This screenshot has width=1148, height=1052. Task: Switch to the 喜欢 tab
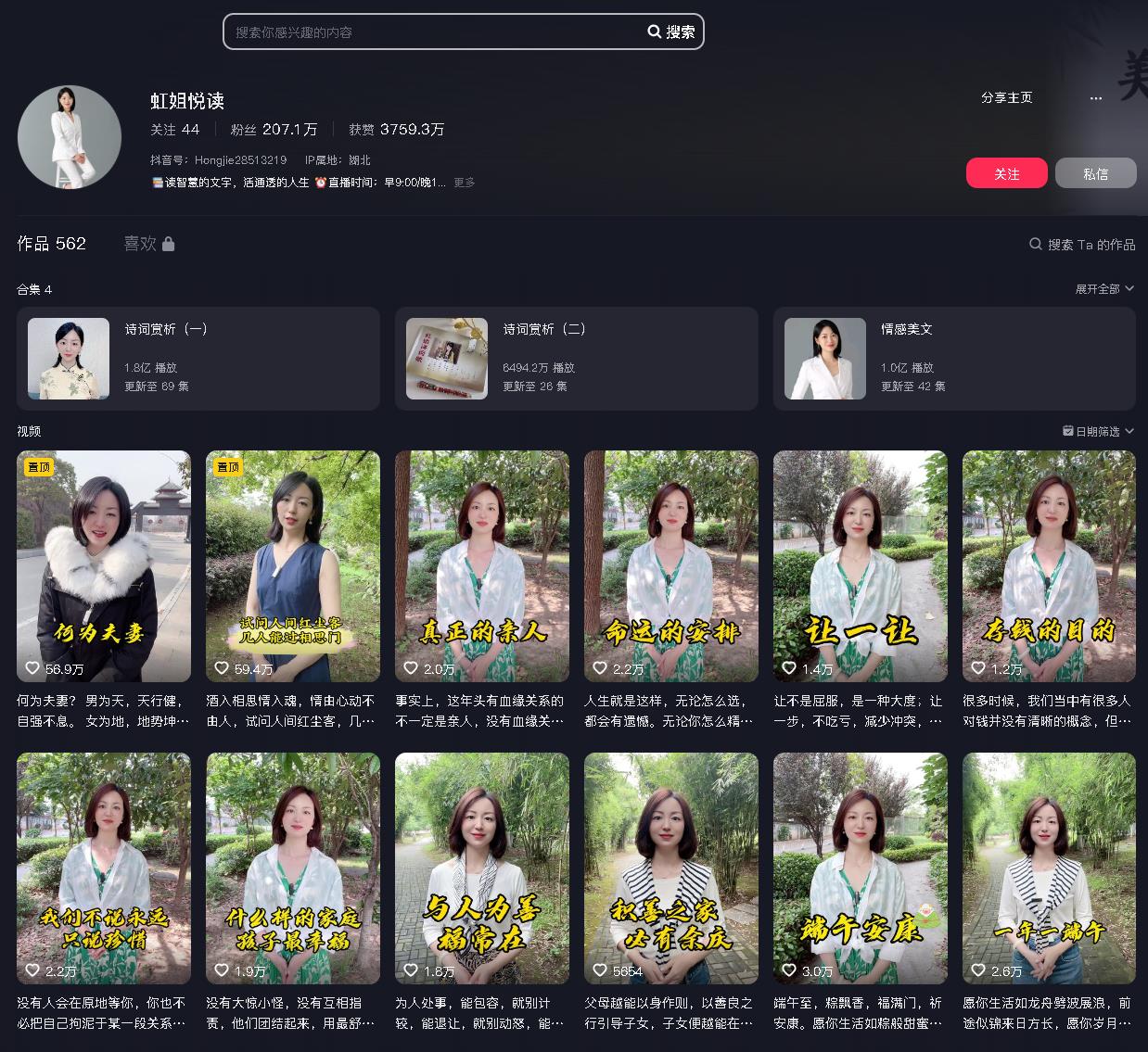click(140, 244)
